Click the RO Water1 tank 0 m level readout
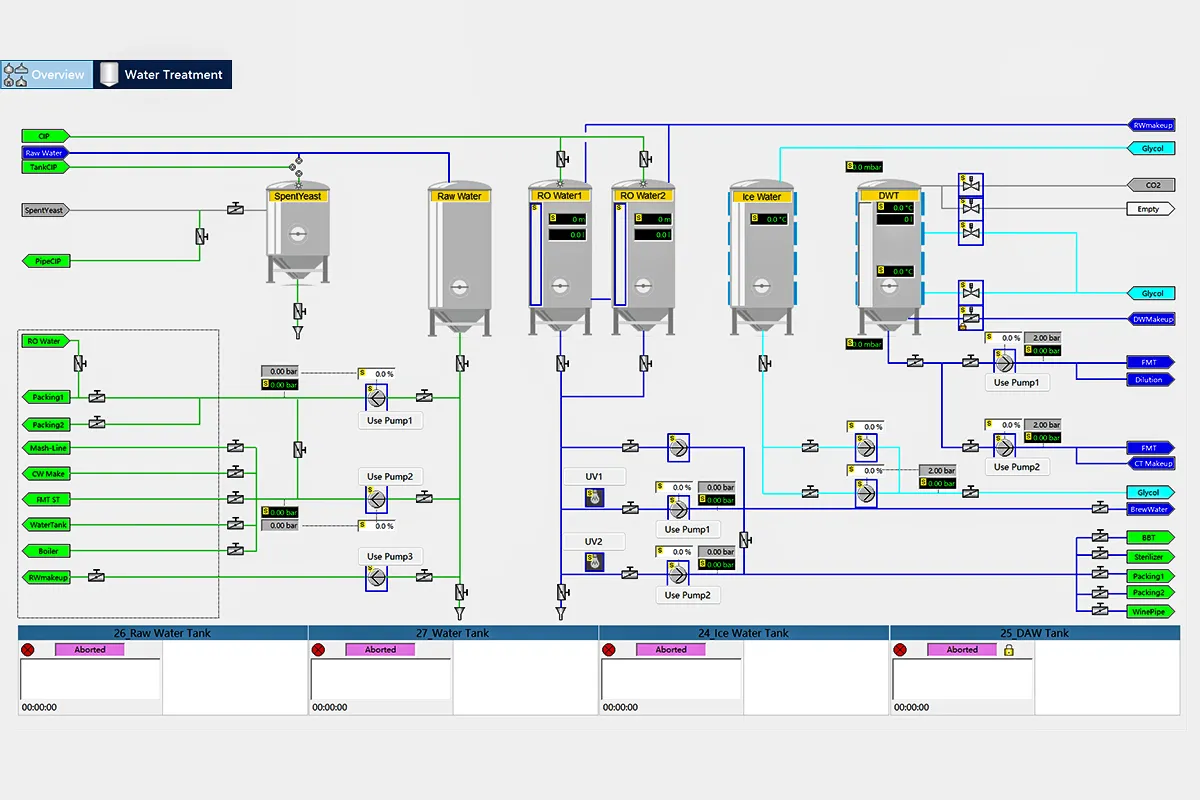 tap(567, 219)
